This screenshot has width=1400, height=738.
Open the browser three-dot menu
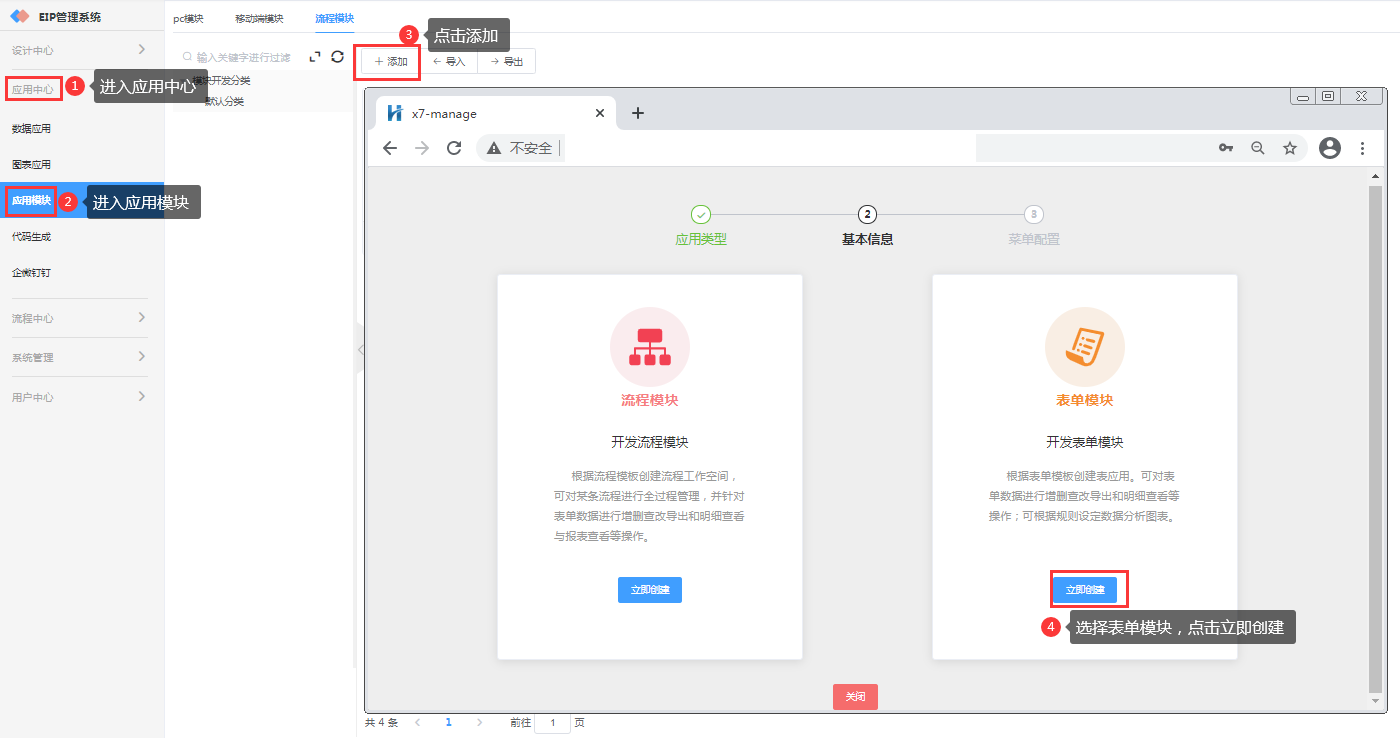click(1362, 148)
